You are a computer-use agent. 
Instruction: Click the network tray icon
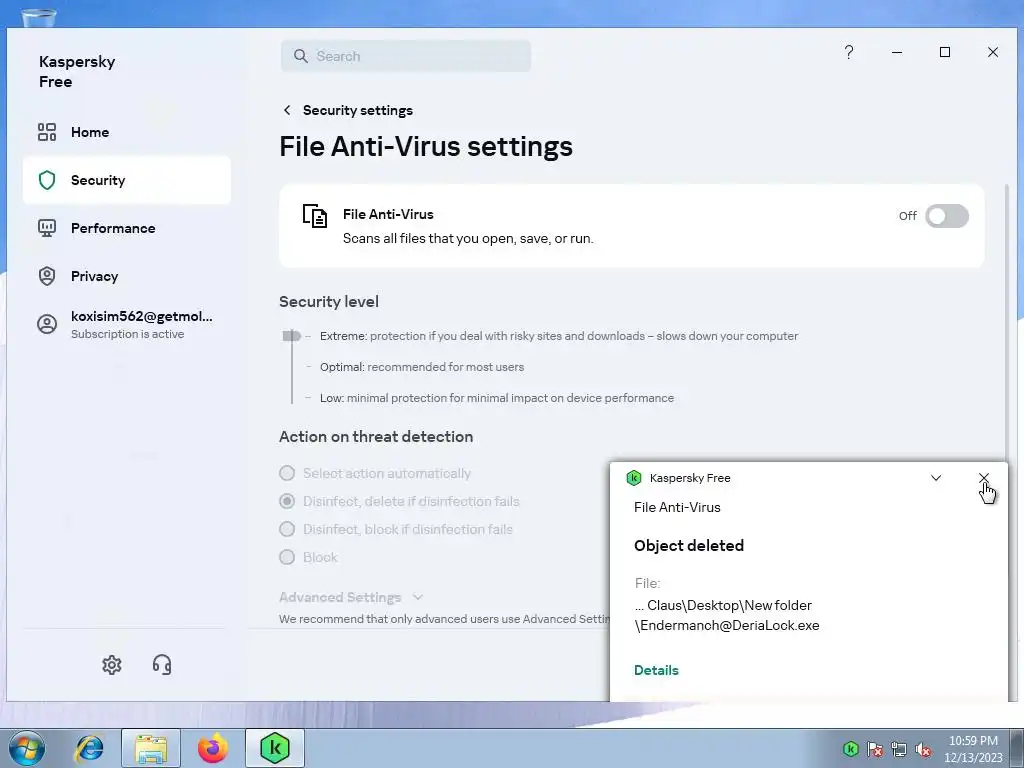tap(899, 748)
